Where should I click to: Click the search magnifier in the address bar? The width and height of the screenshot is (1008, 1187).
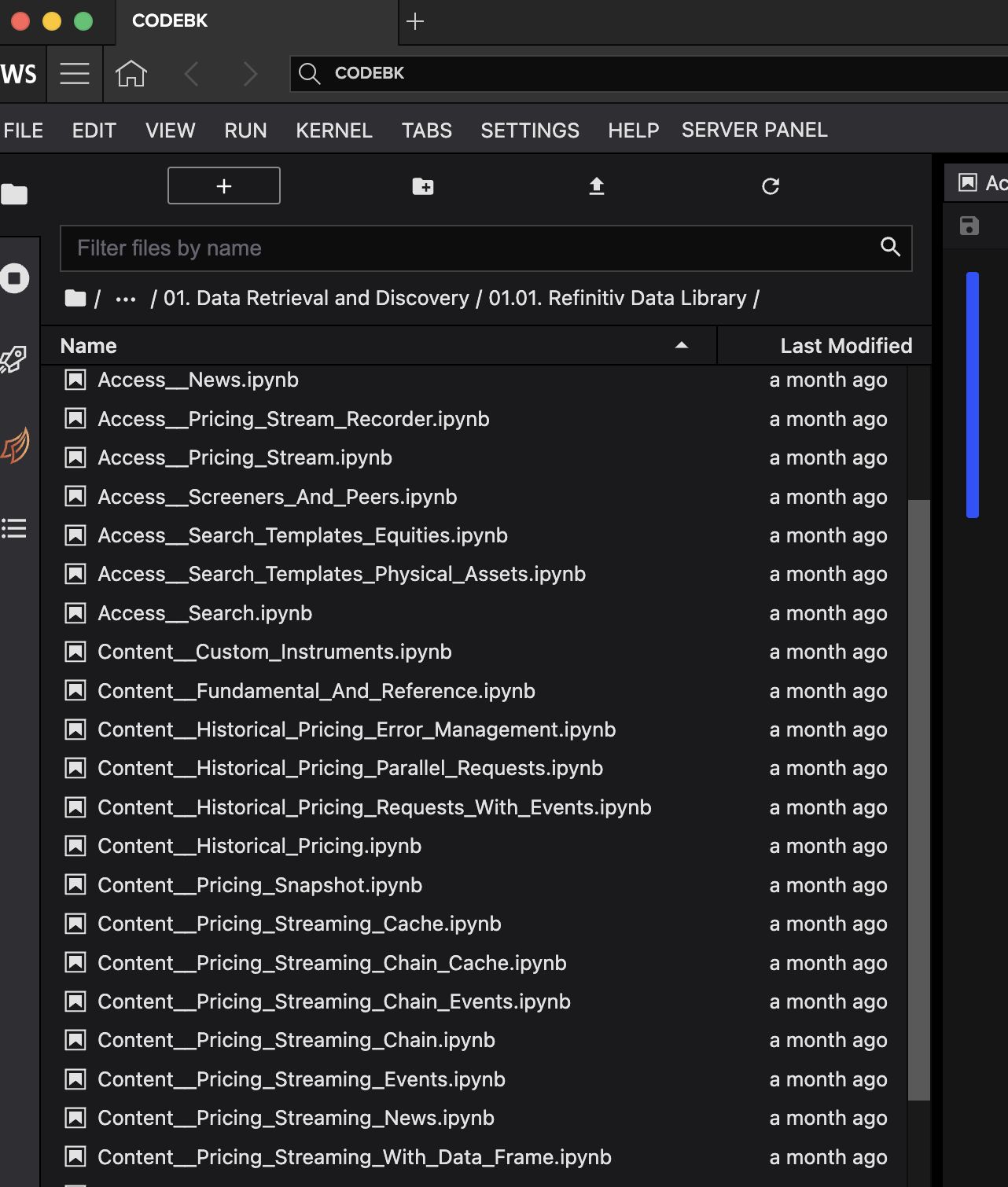pos(310,73)
